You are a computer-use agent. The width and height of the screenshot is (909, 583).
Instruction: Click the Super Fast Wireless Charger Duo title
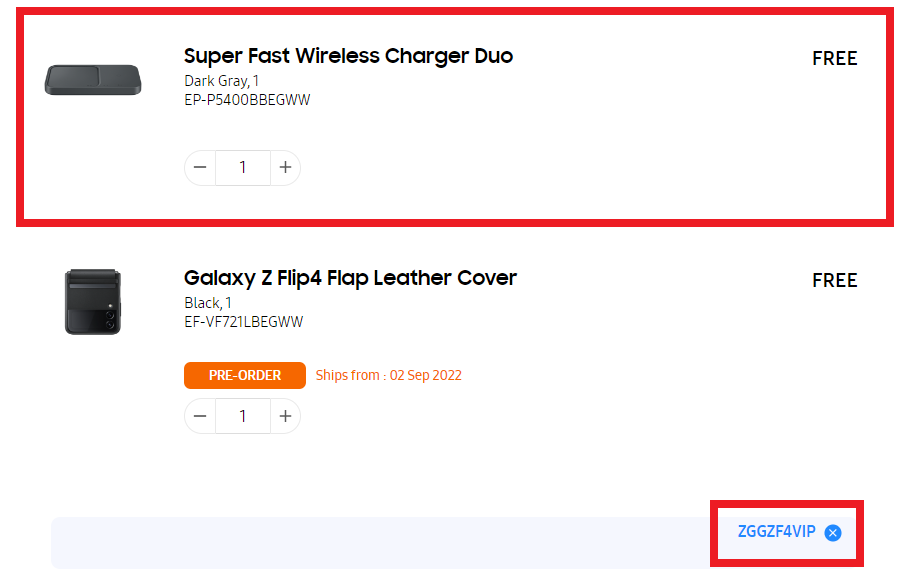tap(348, 56)
